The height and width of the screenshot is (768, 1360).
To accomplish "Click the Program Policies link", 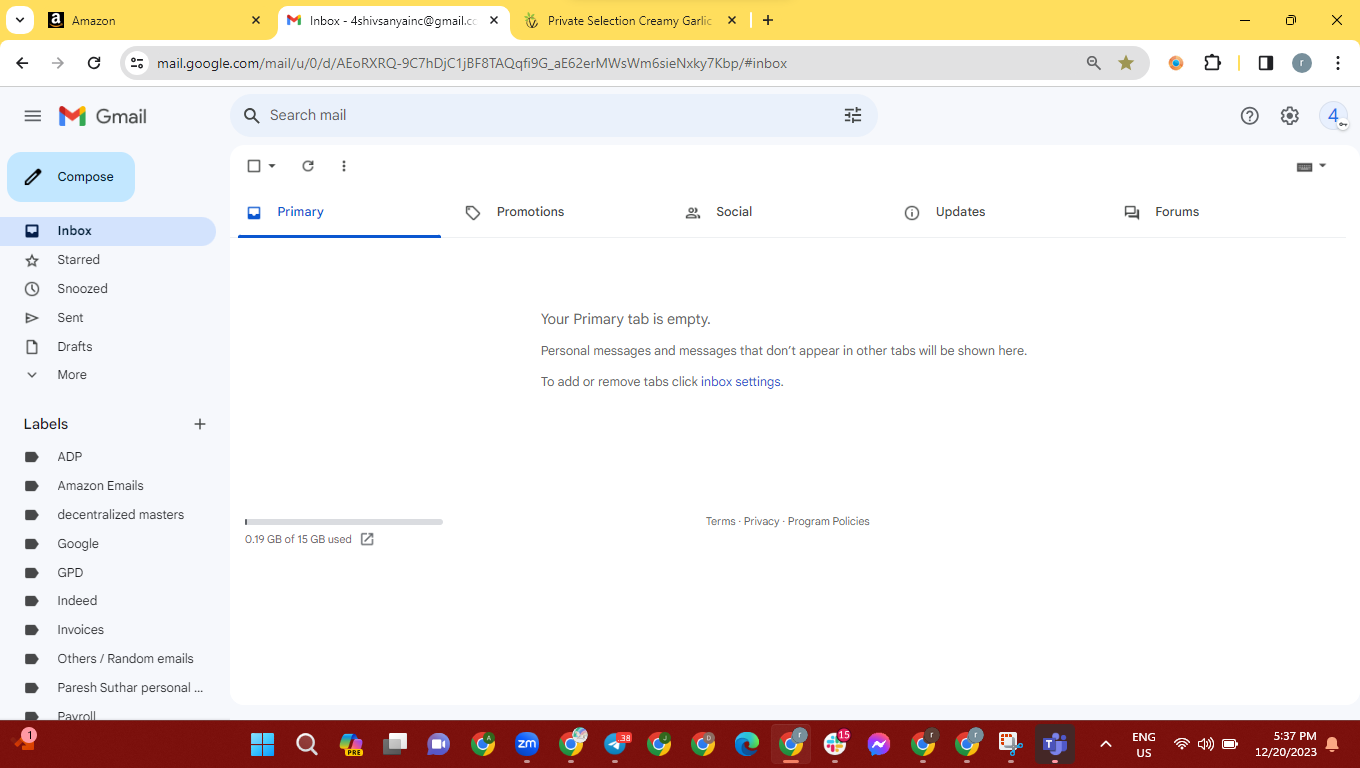I will (829, 521).
